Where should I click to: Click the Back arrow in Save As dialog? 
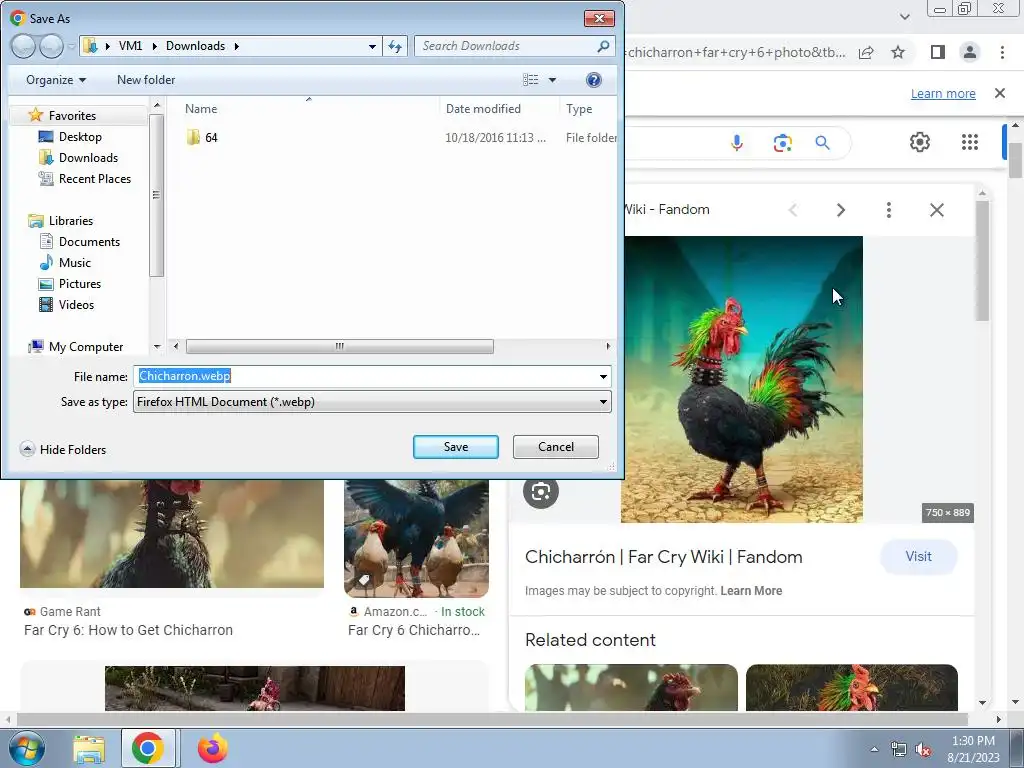point(23,46)
